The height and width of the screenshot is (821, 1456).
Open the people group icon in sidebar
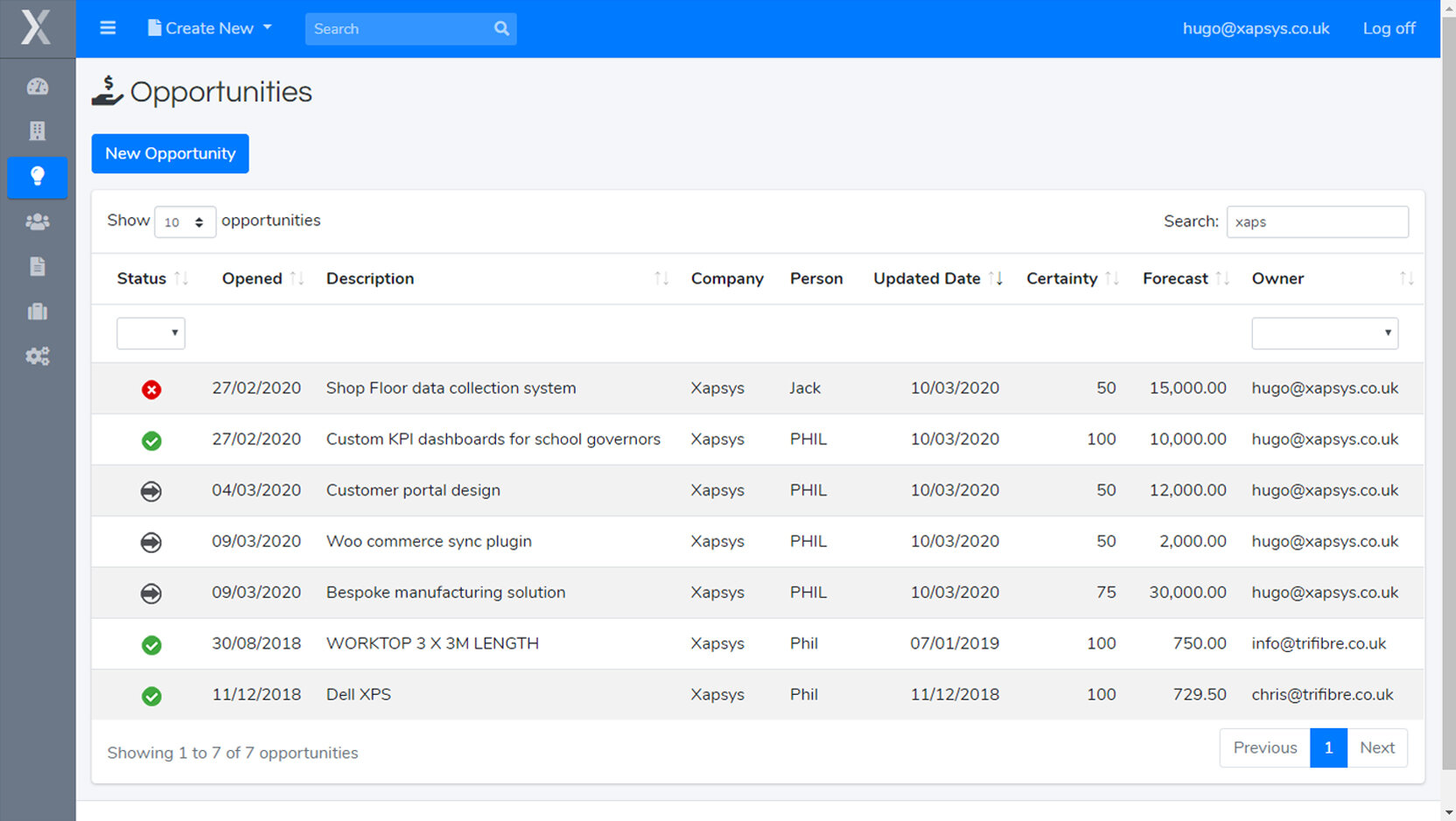tap(38, 222)
